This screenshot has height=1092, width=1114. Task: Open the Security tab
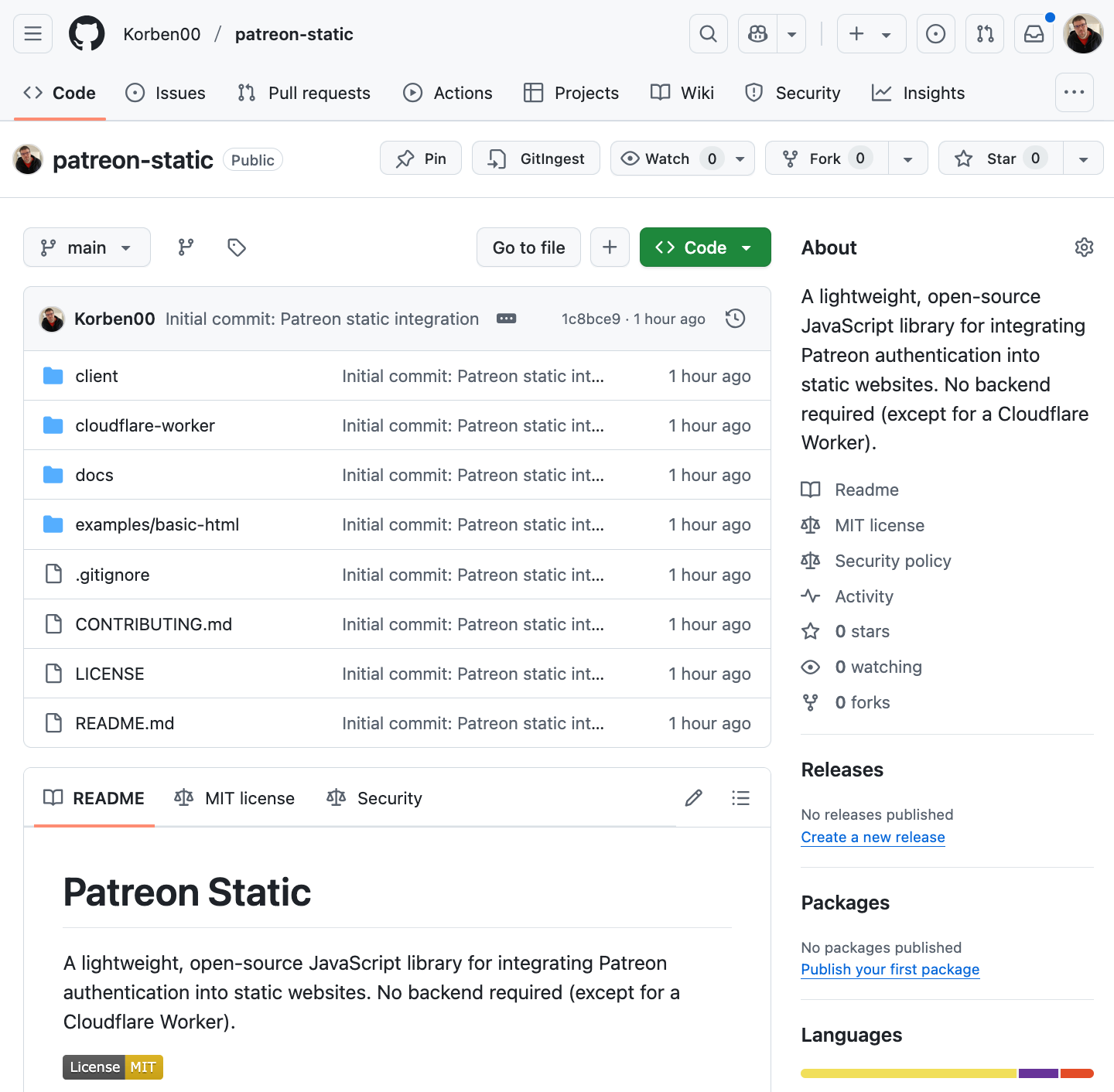point(793,93)
